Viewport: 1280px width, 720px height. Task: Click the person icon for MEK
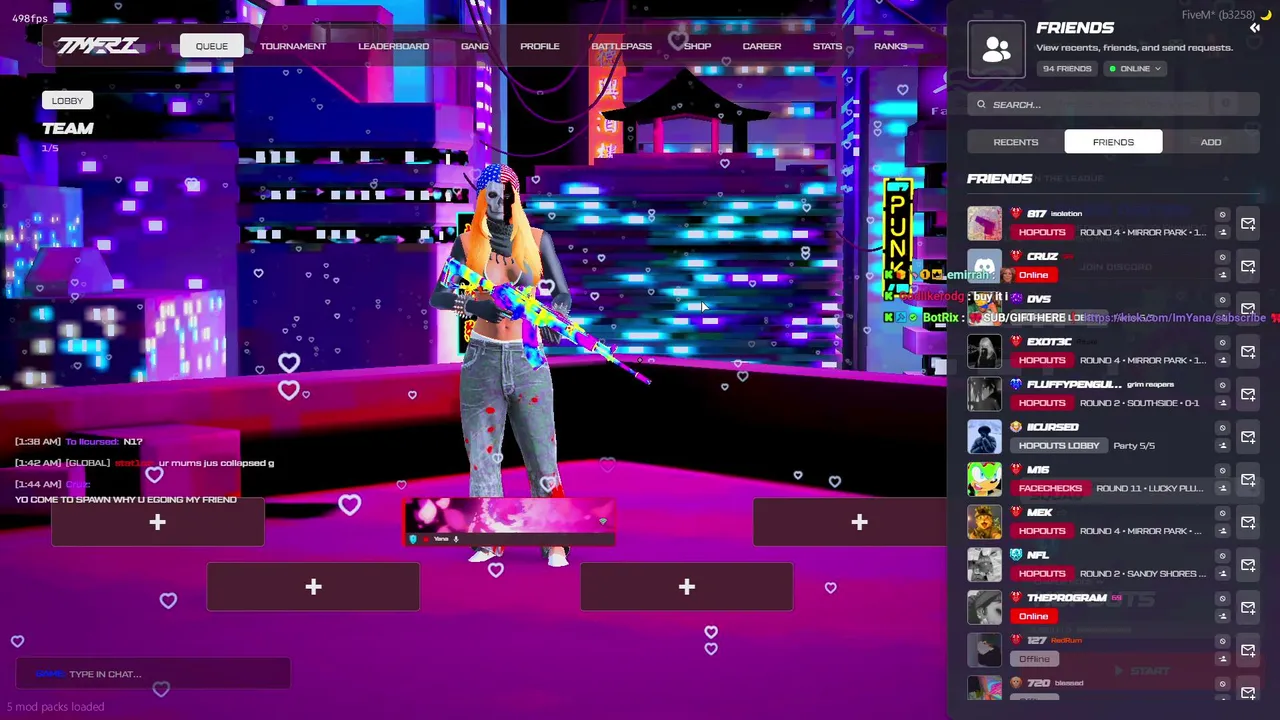(x=1222, y=531)
